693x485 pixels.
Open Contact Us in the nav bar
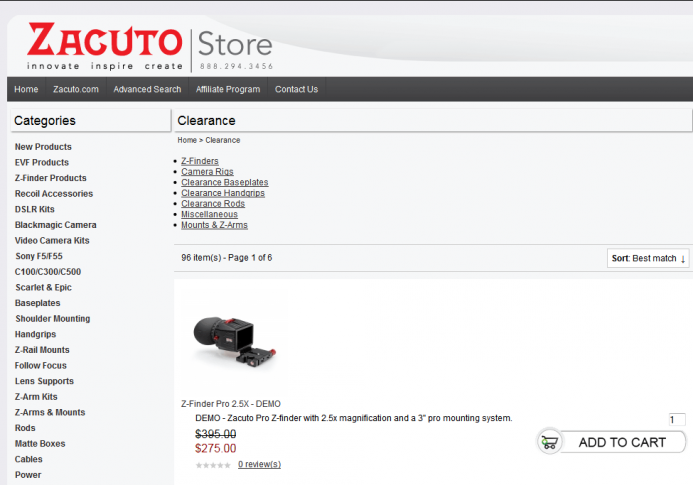(296, 89)
